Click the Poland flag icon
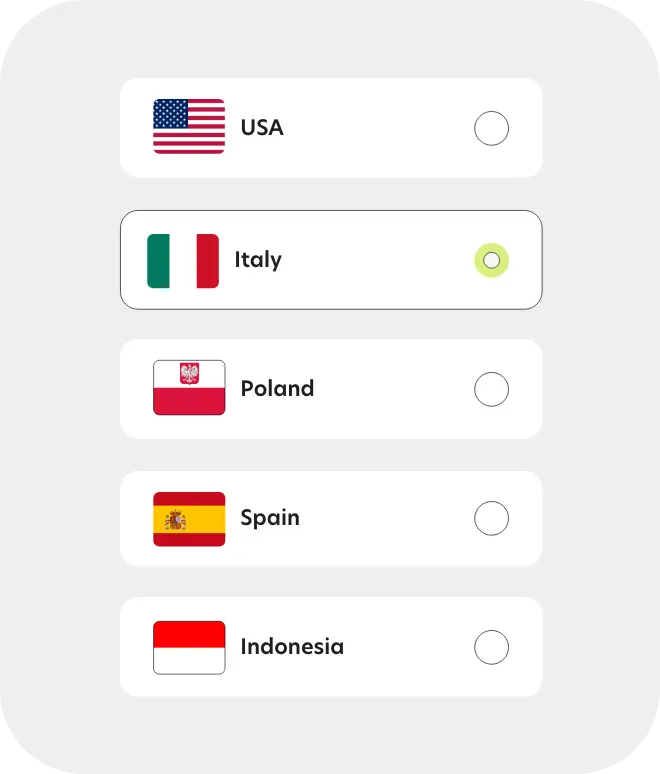The width and height of the screenshot is (660, 774). 189,388
